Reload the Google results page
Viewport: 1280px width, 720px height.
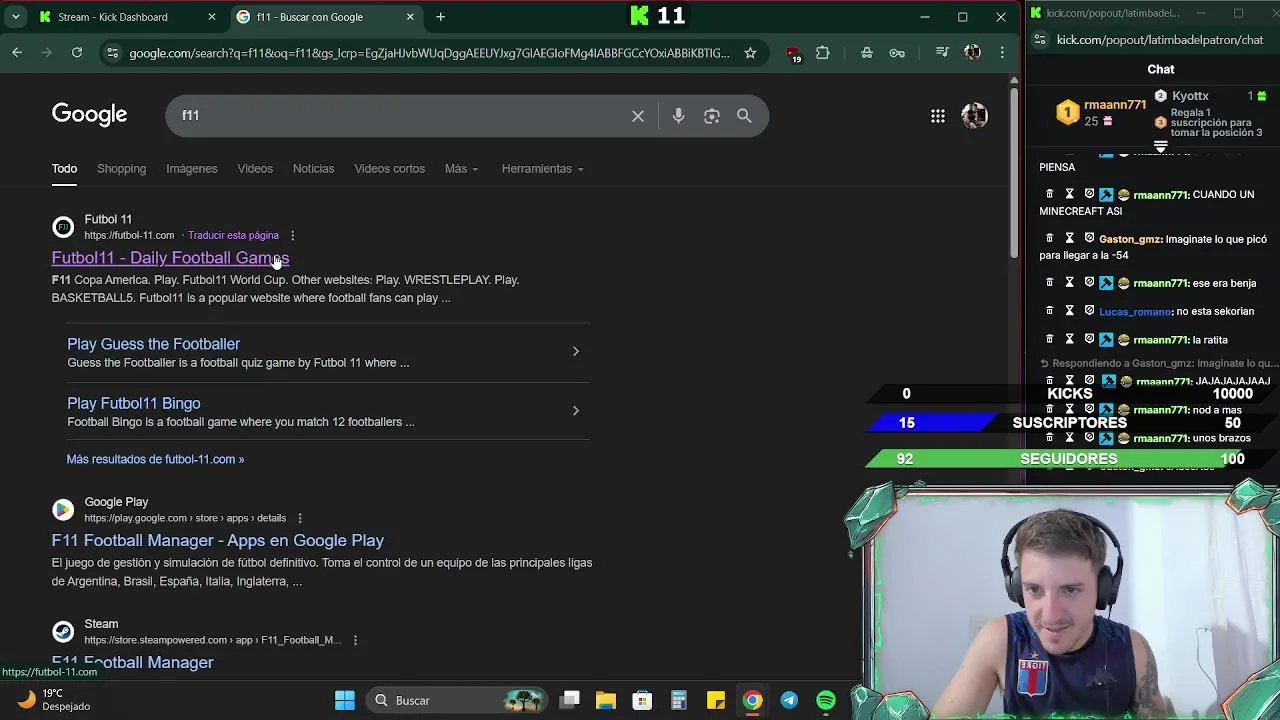pos(77,53)
